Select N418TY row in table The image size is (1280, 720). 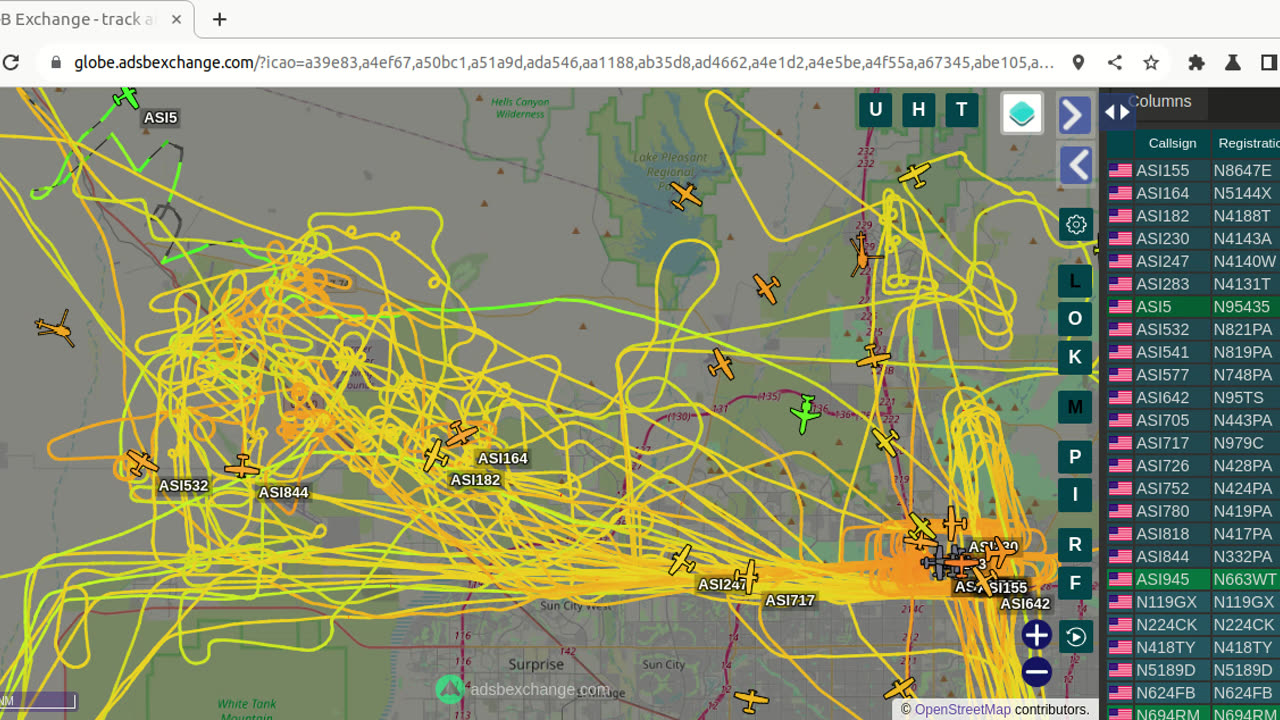(1193, 647)
